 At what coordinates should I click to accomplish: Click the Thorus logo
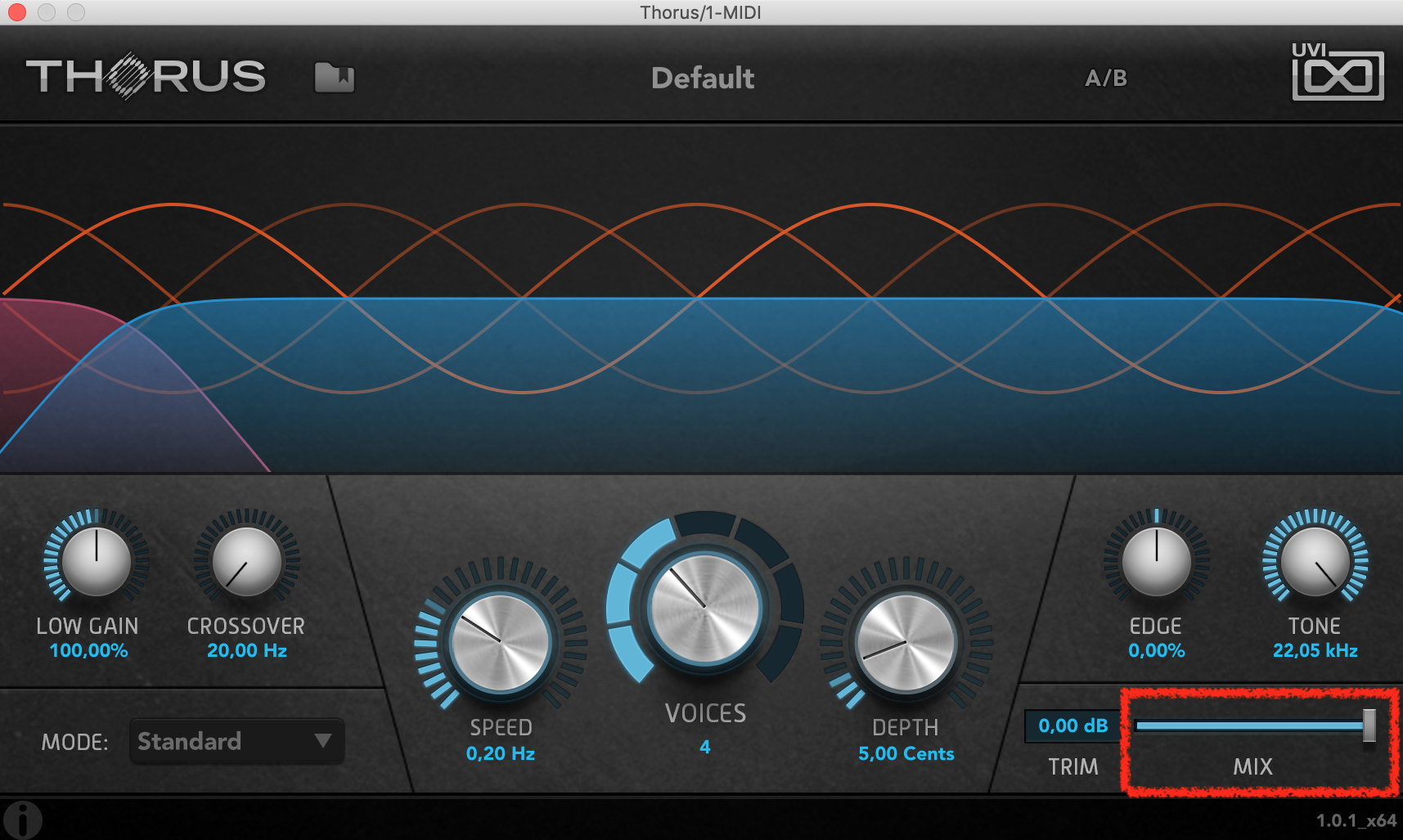tap(146, 76)
